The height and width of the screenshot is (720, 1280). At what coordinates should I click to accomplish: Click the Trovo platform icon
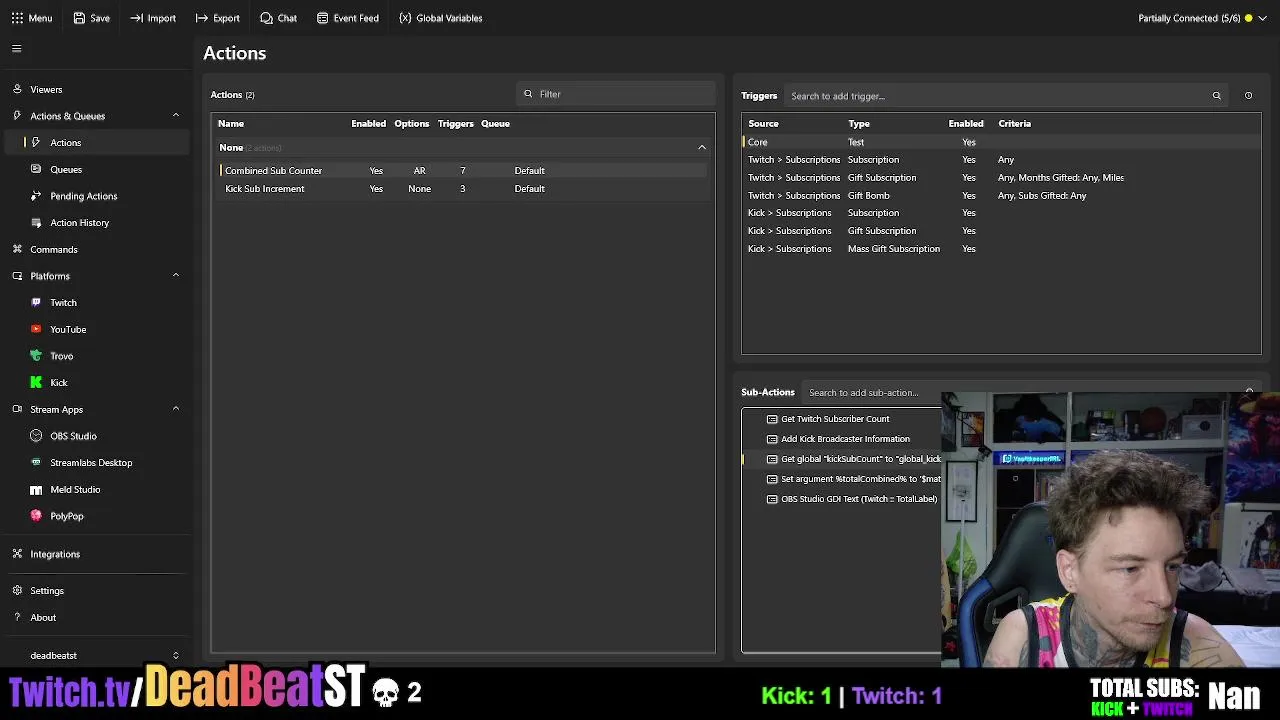36,356
